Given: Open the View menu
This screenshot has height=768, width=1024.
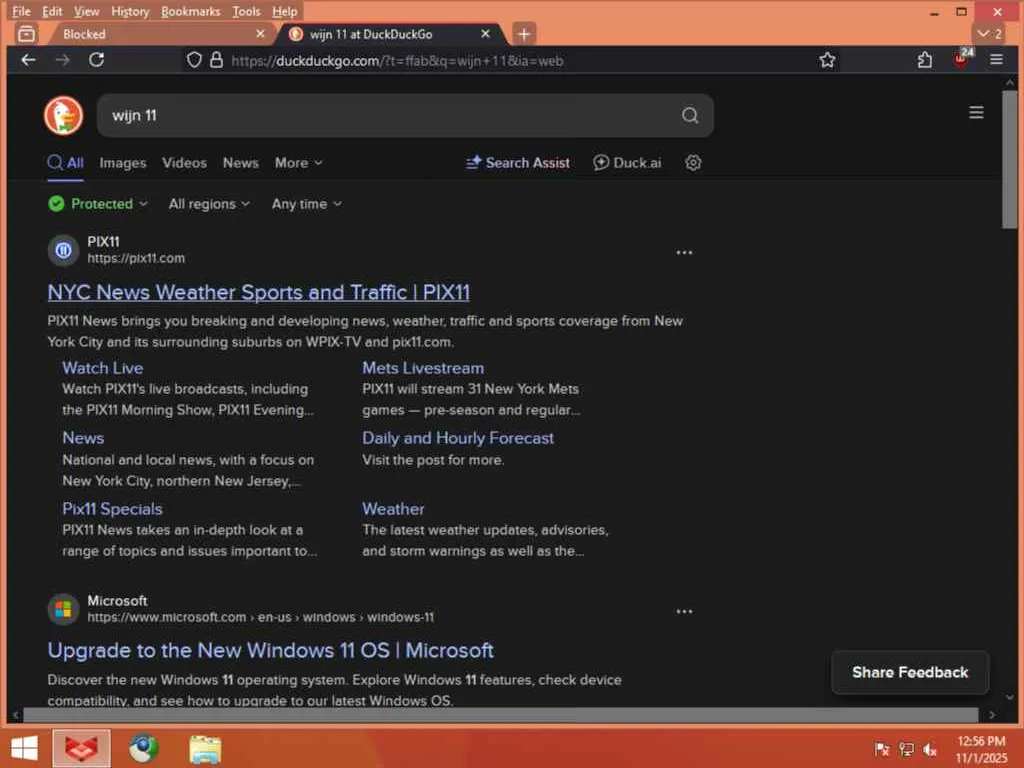Looking at the screenshot, I should point(86,12).
